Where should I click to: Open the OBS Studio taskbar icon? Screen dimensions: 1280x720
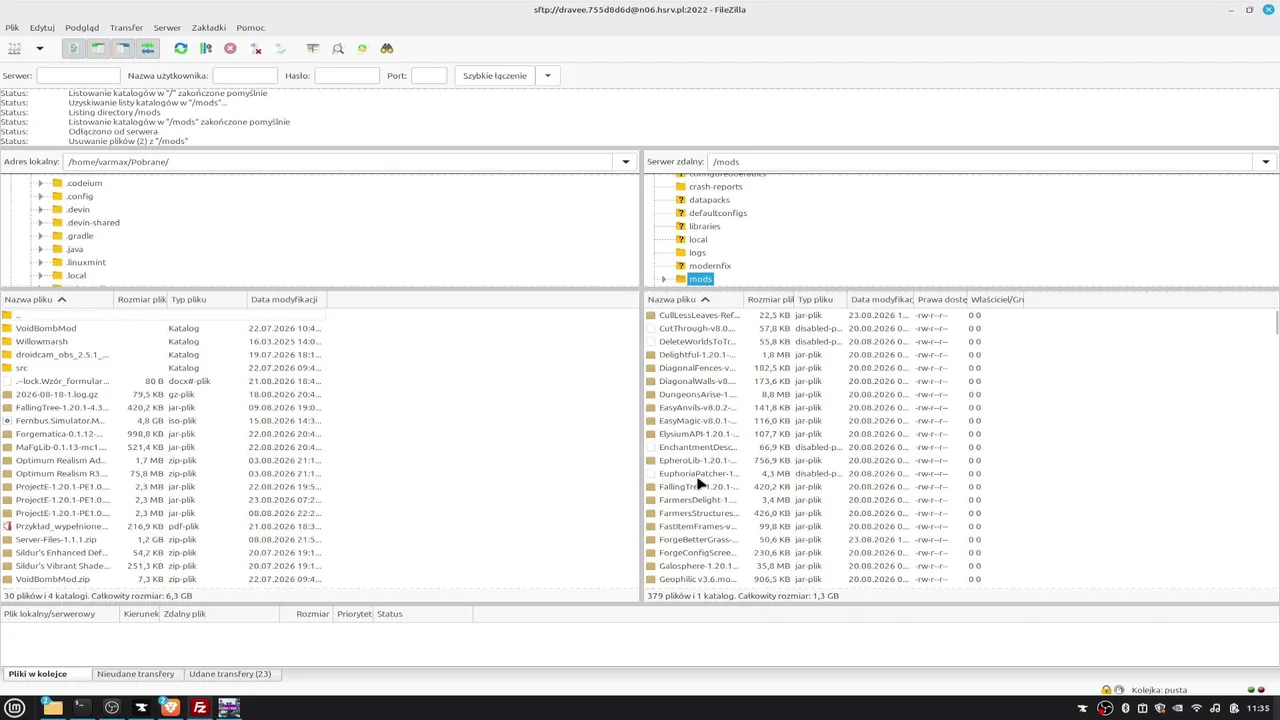tap(112, 708)
